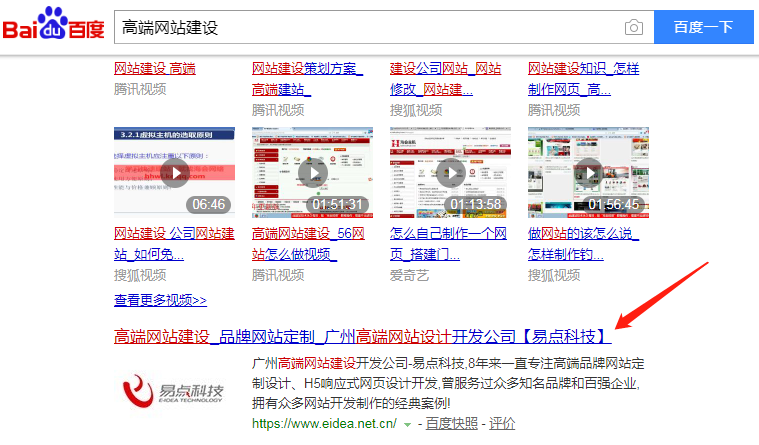Click the 广州高端网站建设开发公司 description text

click(x=448, y=383)
